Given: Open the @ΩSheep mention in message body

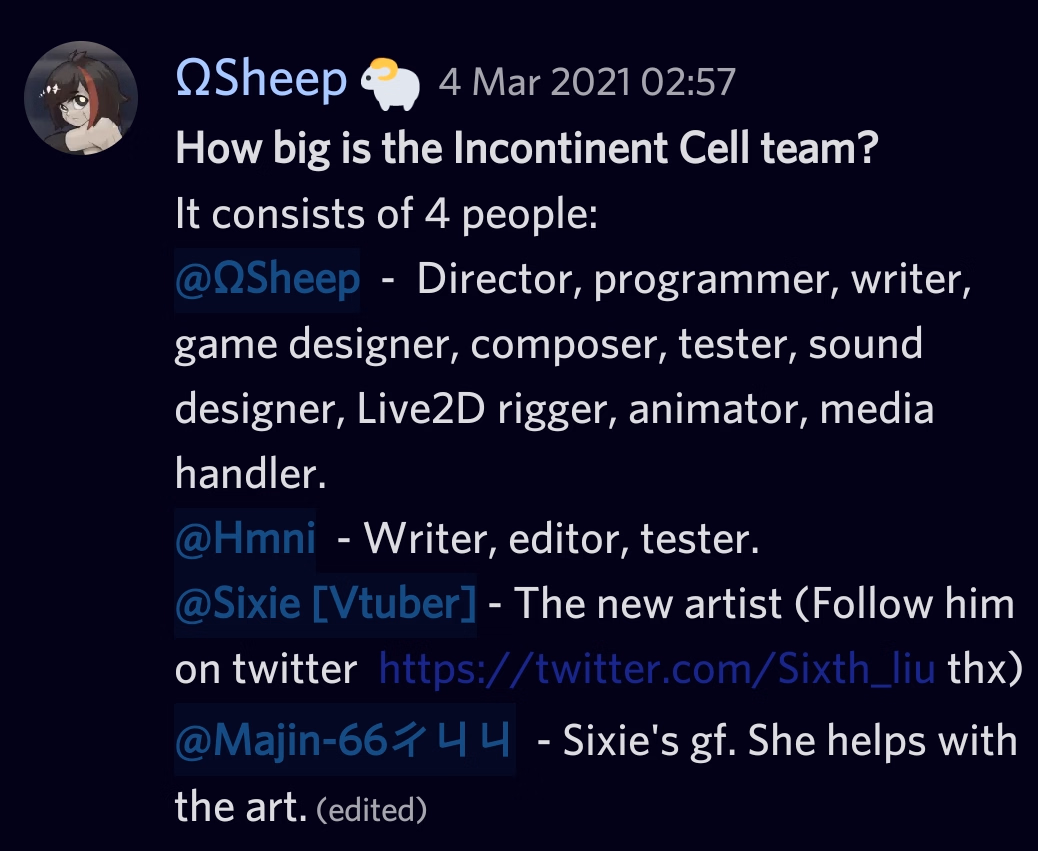Looking at the screenshot, I should click(x=267, y=280).
